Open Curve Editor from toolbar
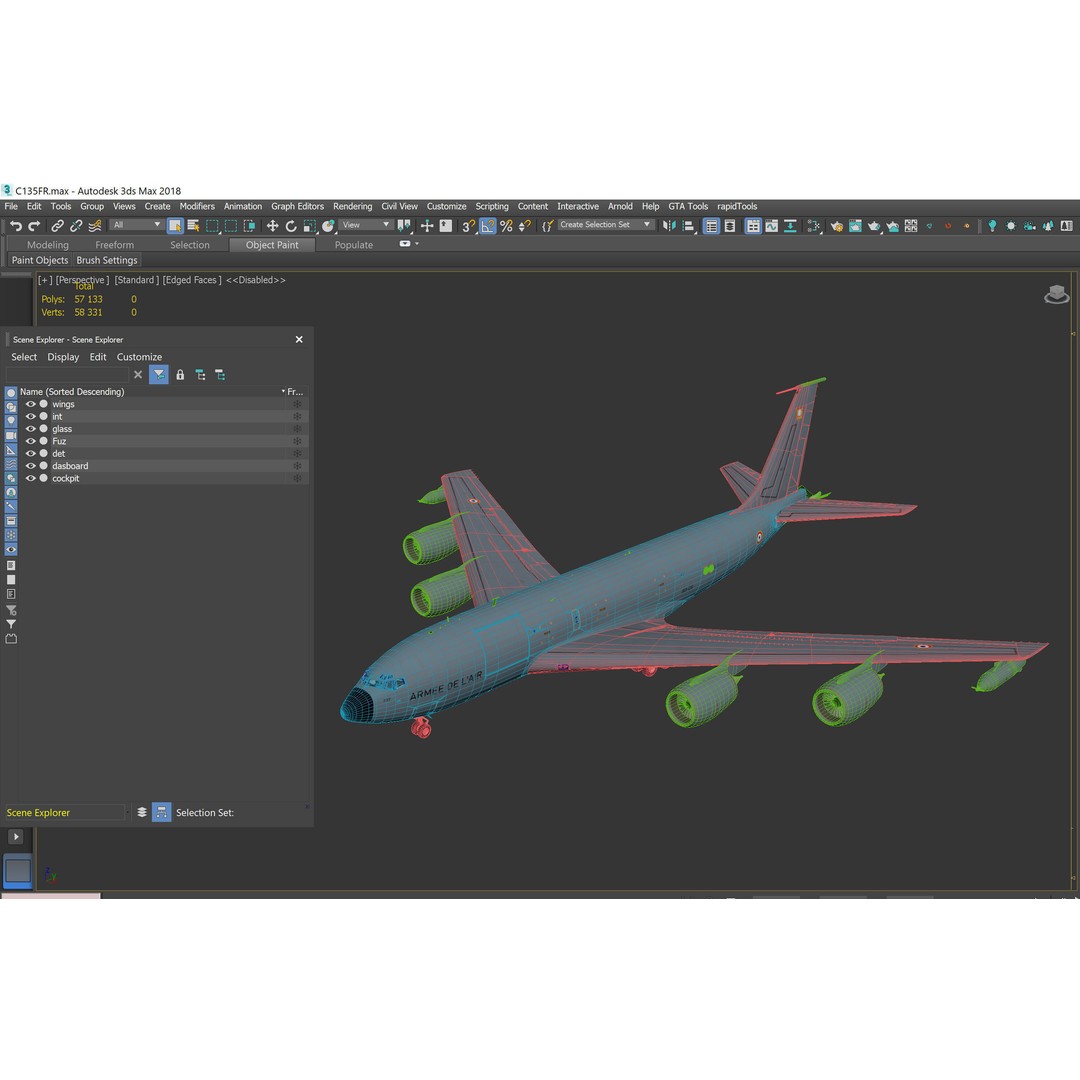The width and height of the screenshot is (1080, 1080). click(x=771, y=225)
